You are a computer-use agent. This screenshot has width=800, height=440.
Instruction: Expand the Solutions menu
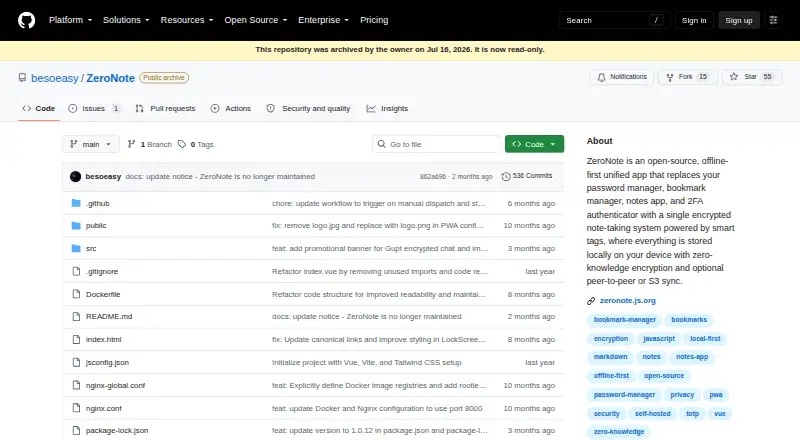click(126, 20)
